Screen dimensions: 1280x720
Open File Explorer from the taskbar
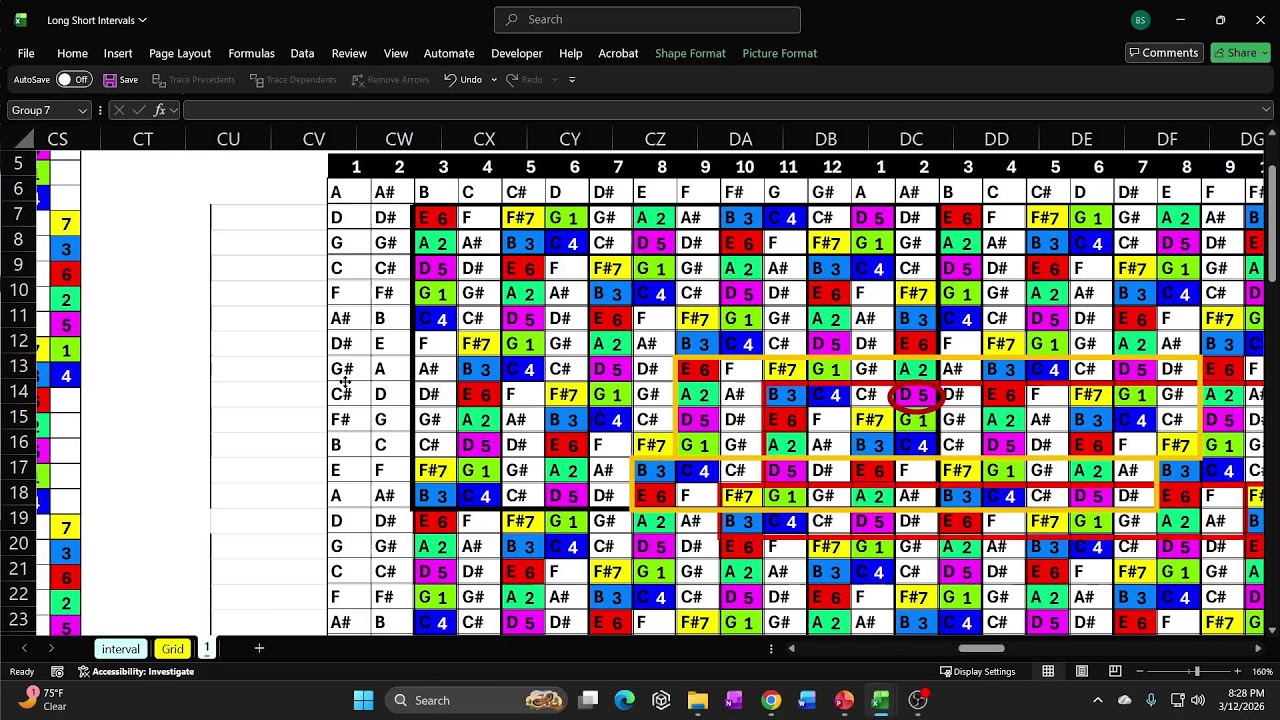[x=697, y=700]
